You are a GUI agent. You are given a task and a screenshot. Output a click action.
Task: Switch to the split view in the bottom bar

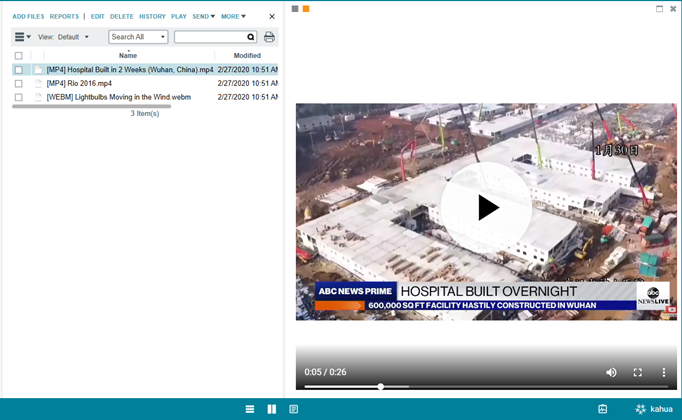coord(271,409)
